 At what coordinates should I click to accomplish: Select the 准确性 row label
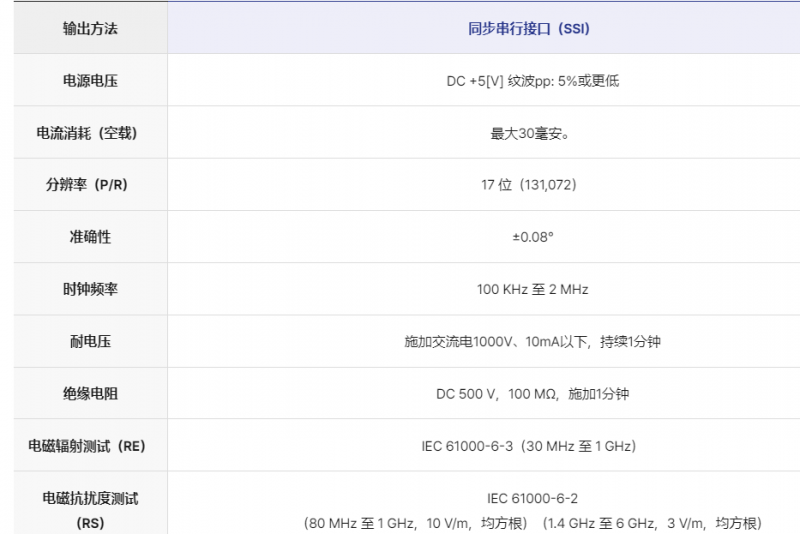click(x=90, y=237)
